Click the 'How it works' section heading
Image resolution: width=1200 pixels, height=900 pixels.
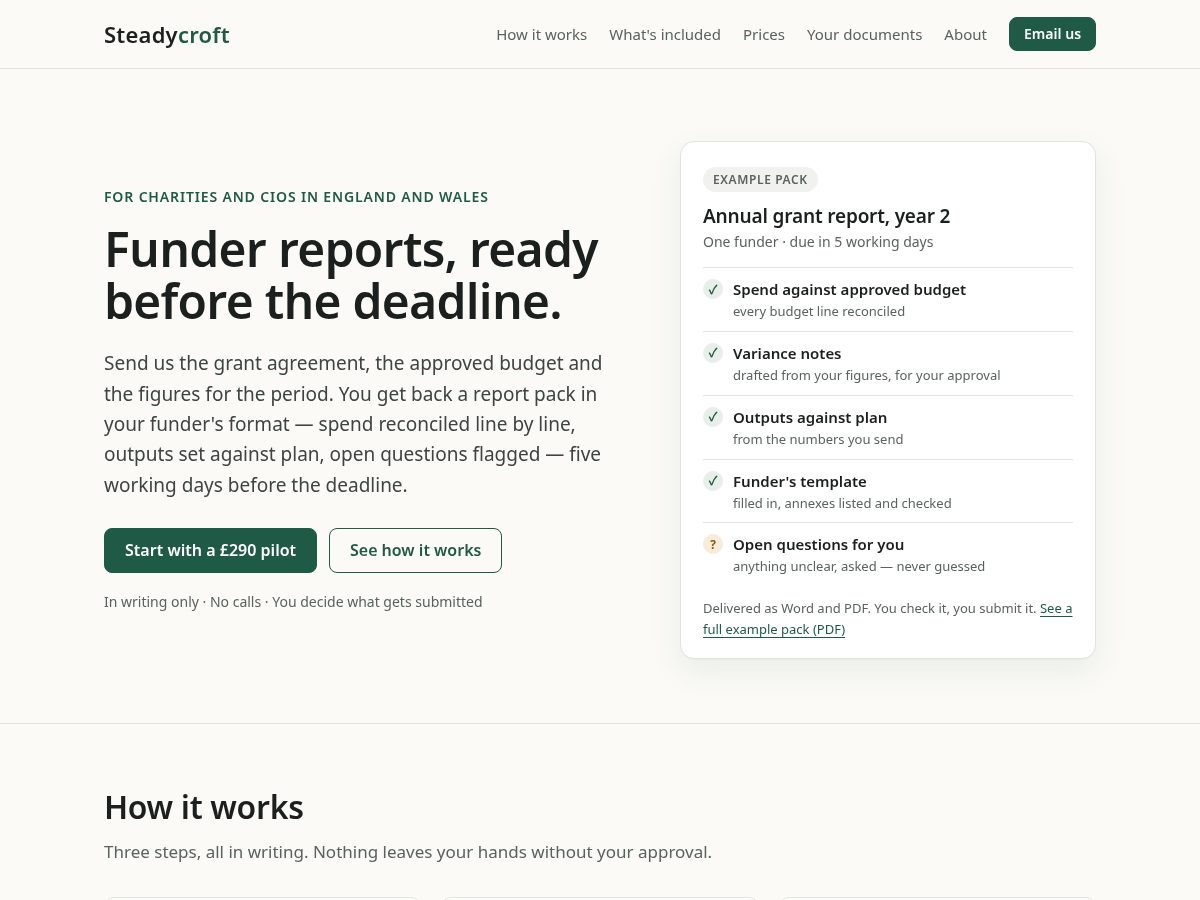(x=204, y=807)
